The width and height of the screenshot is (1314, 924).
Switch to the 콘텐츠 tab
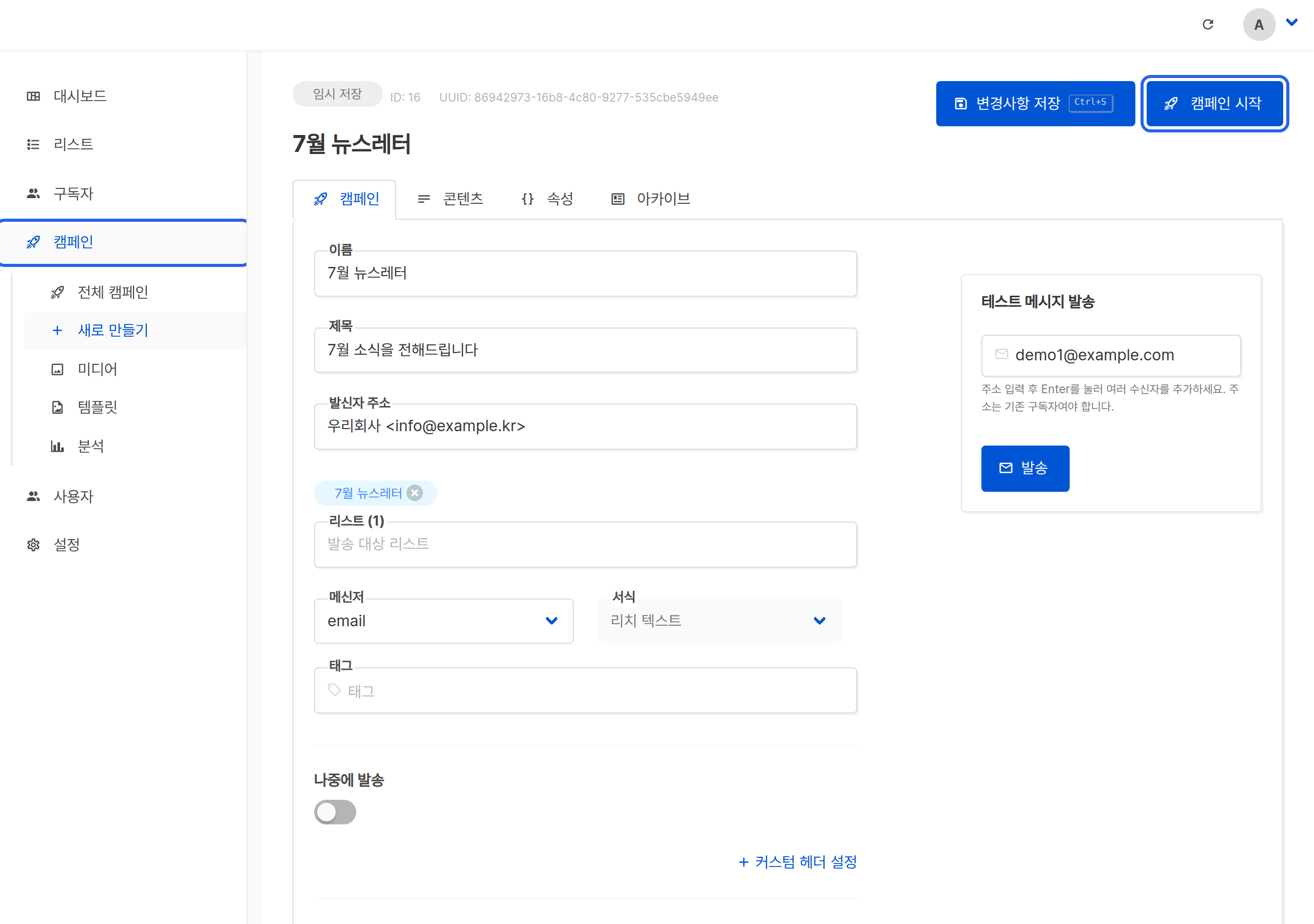450,199
